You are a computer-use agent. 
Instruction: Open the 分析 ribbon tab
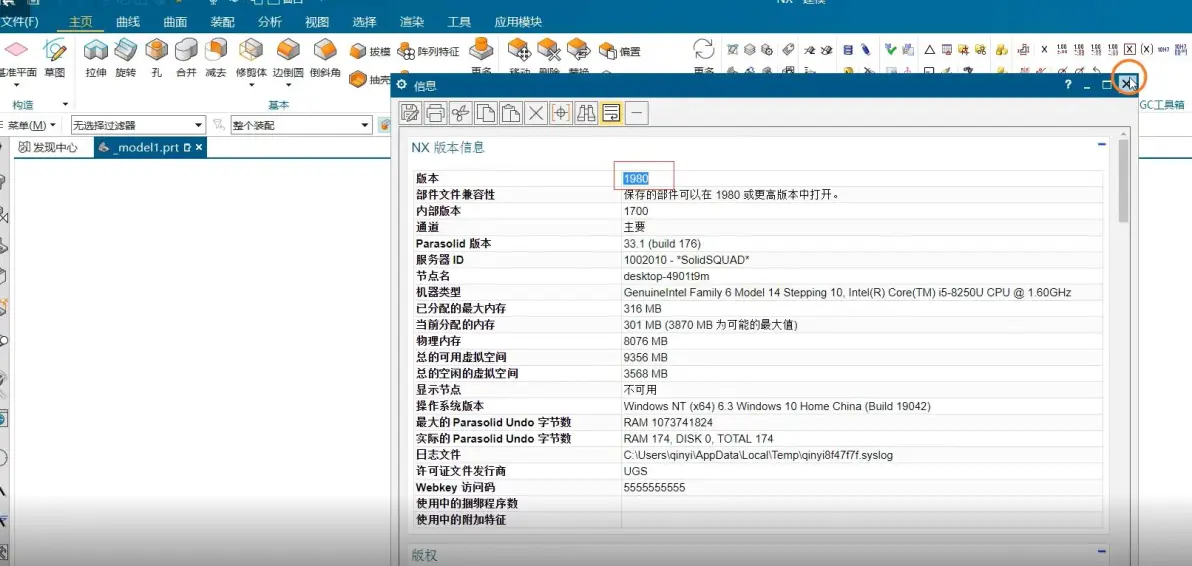(x=269, y=22)
